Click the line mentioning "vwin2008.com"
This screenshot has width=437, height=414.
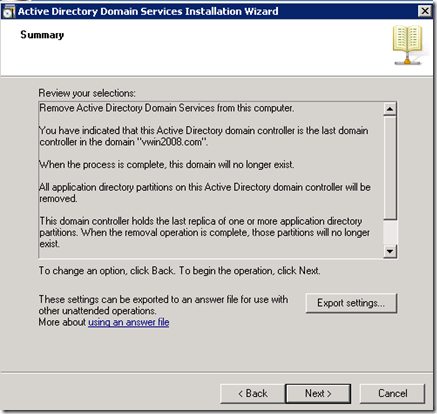(124, 142)
